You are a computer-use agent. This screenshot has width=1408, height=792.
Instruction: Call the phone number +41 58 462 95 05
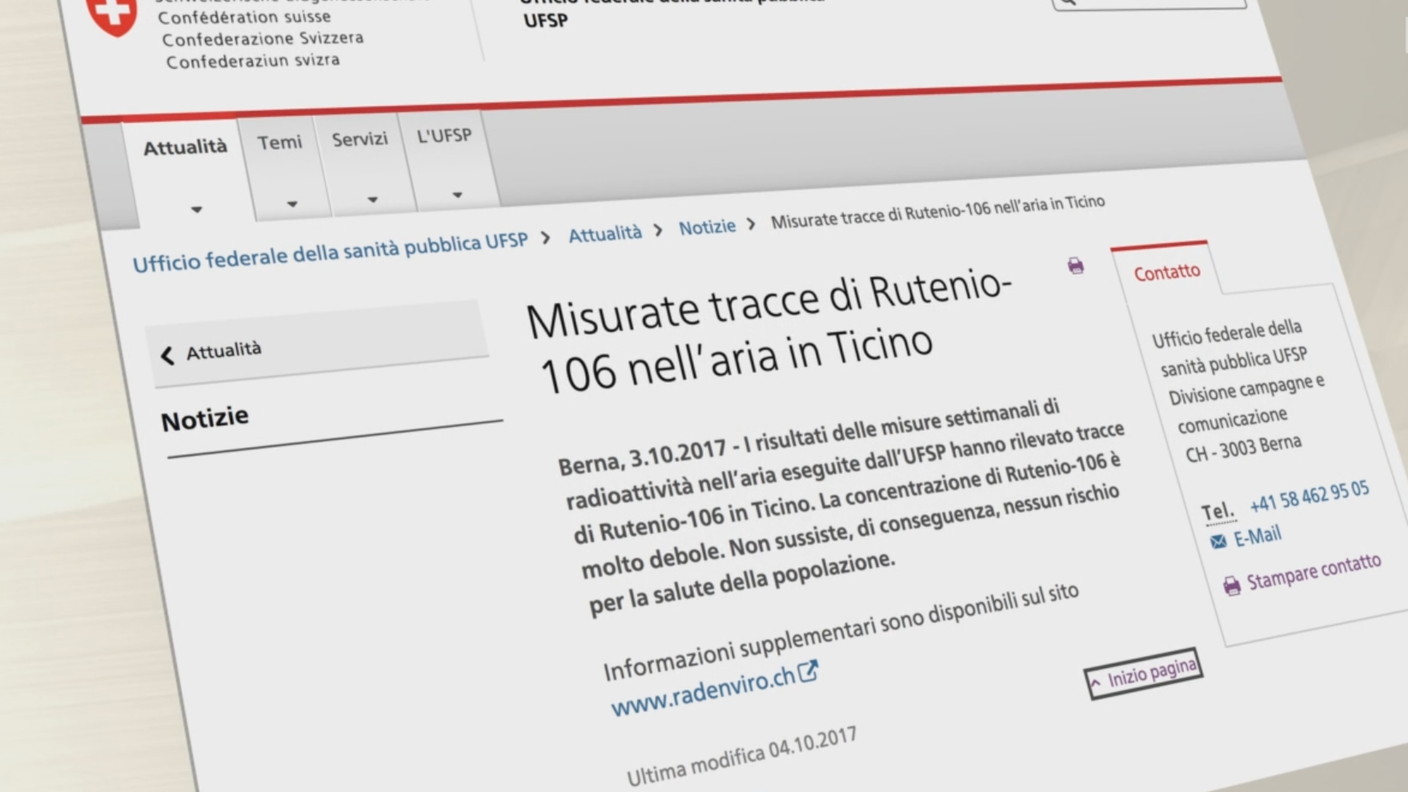click(1309, 496)
